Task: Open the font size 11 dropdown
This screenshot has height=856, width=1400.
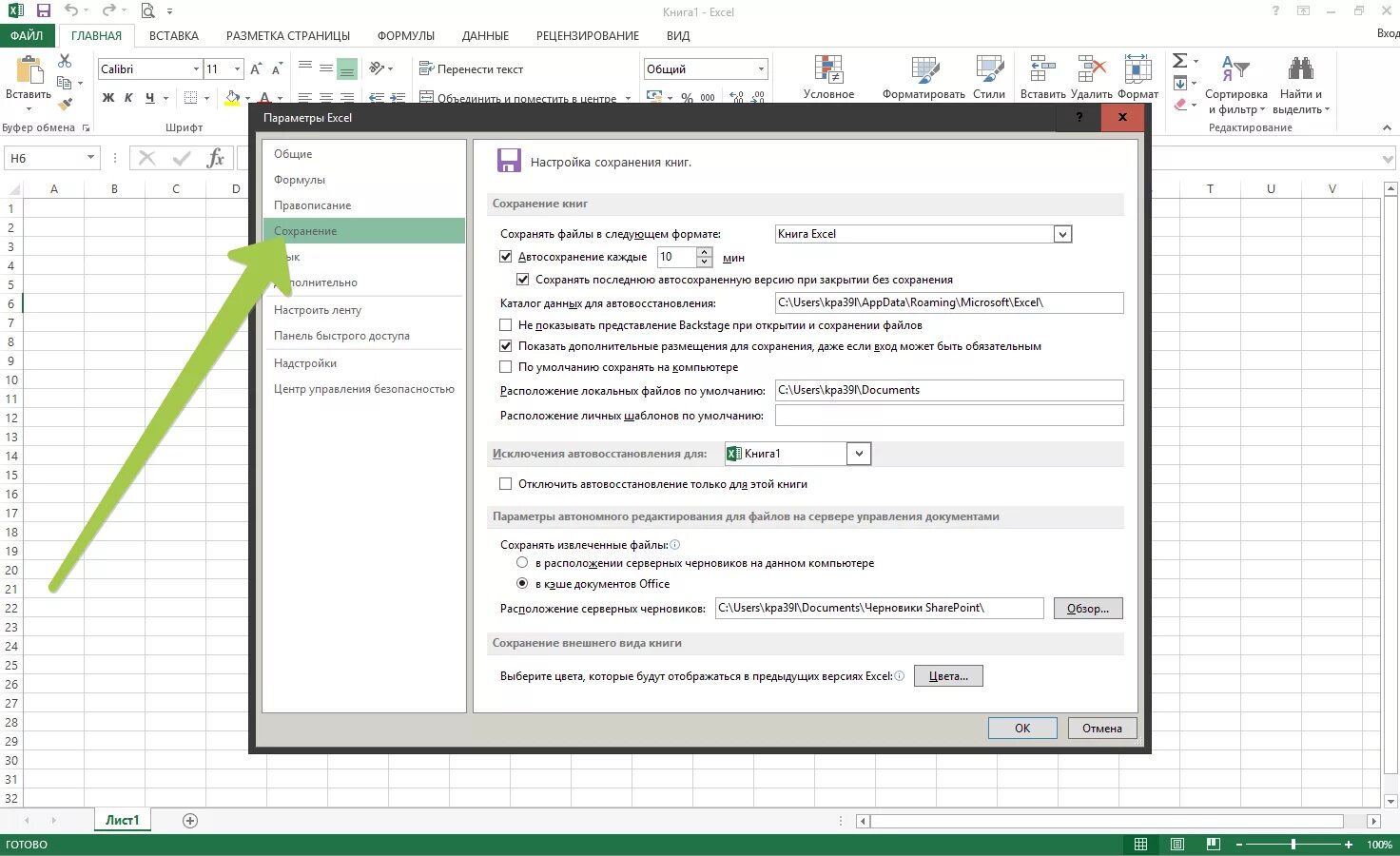Action: click(237, 69)
